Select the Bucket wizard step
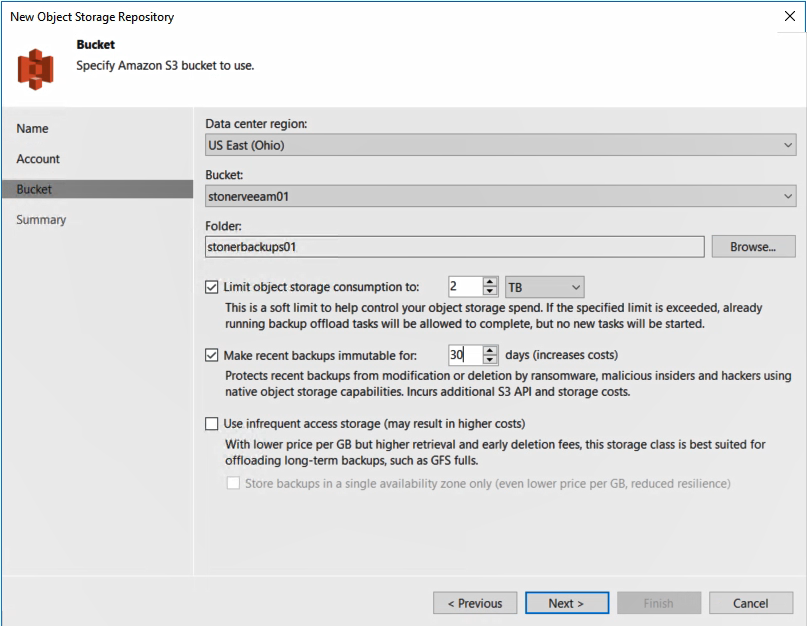Image resolution: width=810 pixels, height=626 pixels. pos(34,189)
